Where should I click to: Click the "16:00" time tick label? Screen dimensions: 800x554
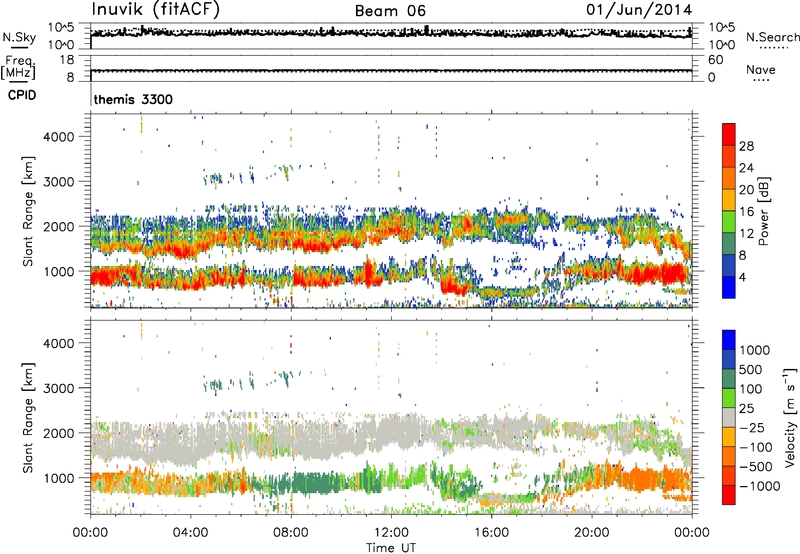(x=491, y=533)
